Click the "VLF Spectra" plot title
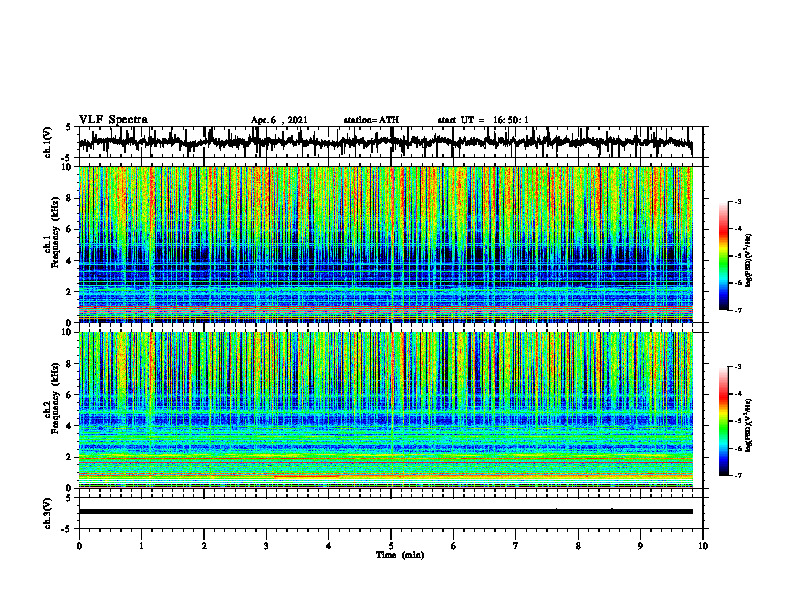This screenshot has width=792, height=612. [113, 120]
